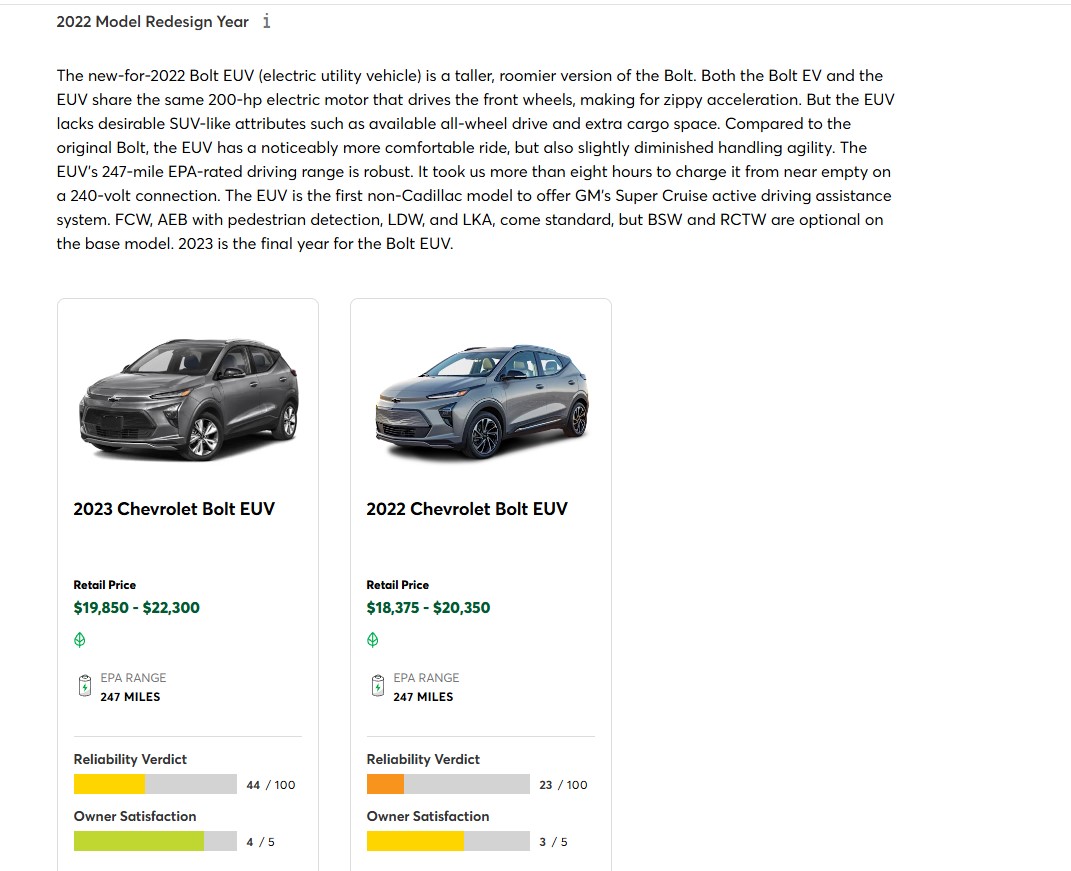Click the green leaf icon on 2022 Bolt EUV card
The height and width of the screenshot is (871, 1071).
[x=373, y=640]
